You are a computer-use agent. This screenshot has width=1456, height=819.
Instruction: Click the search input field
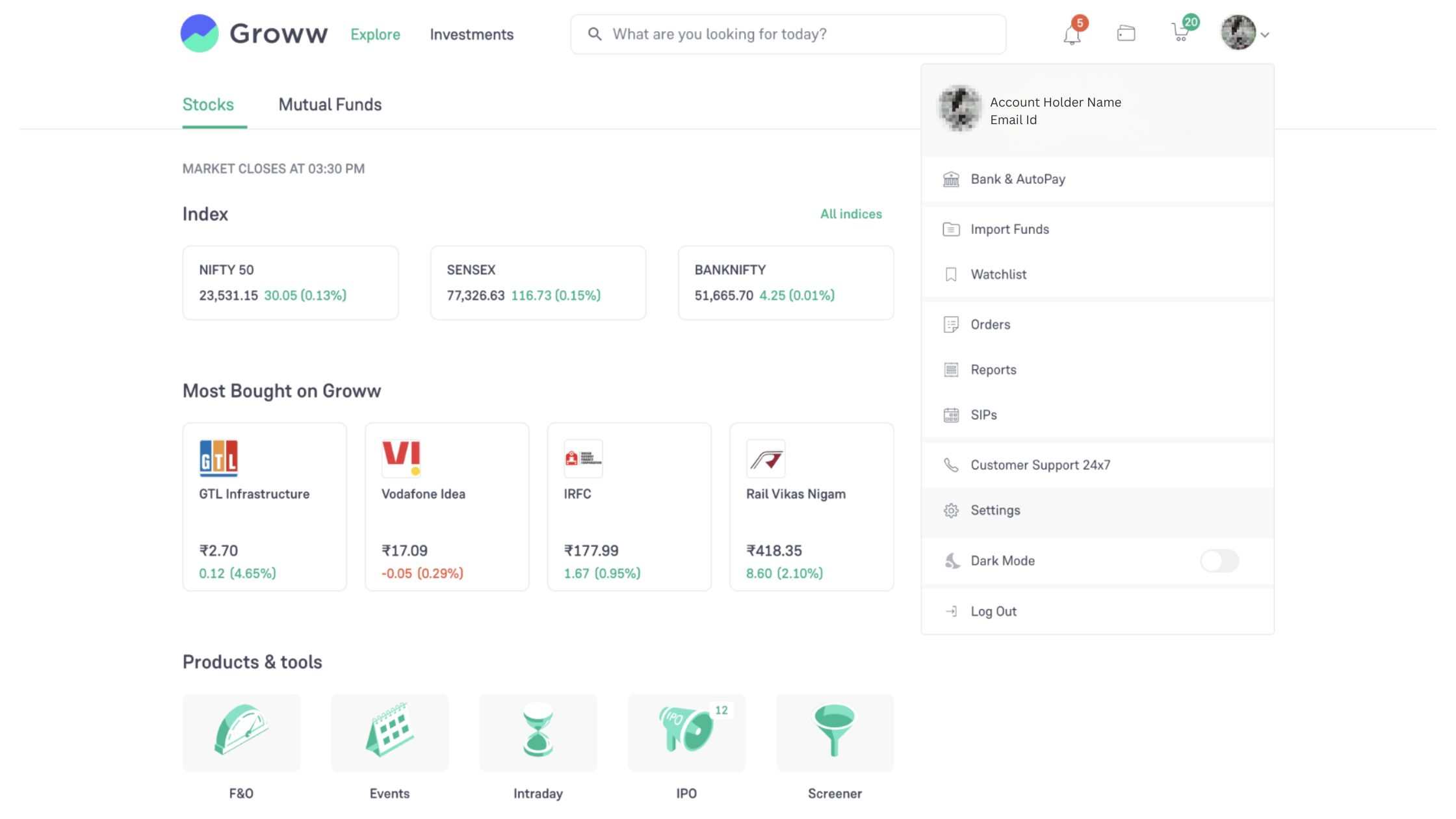click(x=788, y=34)
